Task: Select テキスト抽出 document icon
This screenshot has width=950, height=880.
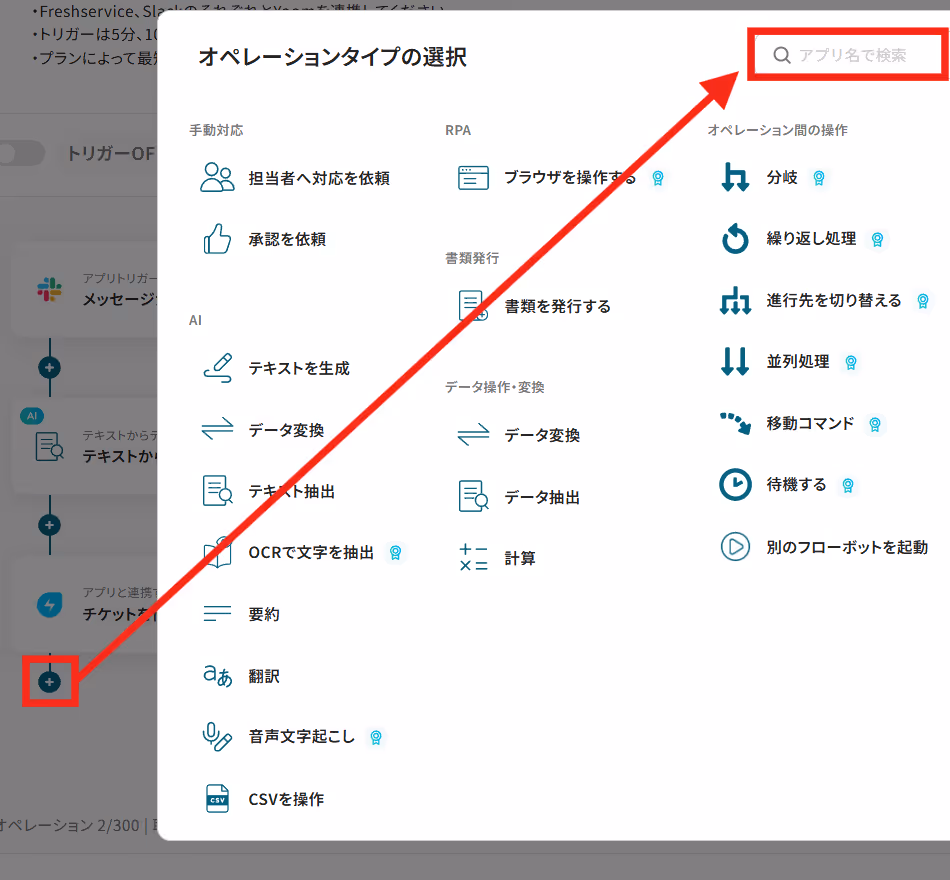Action: point(218,490)
